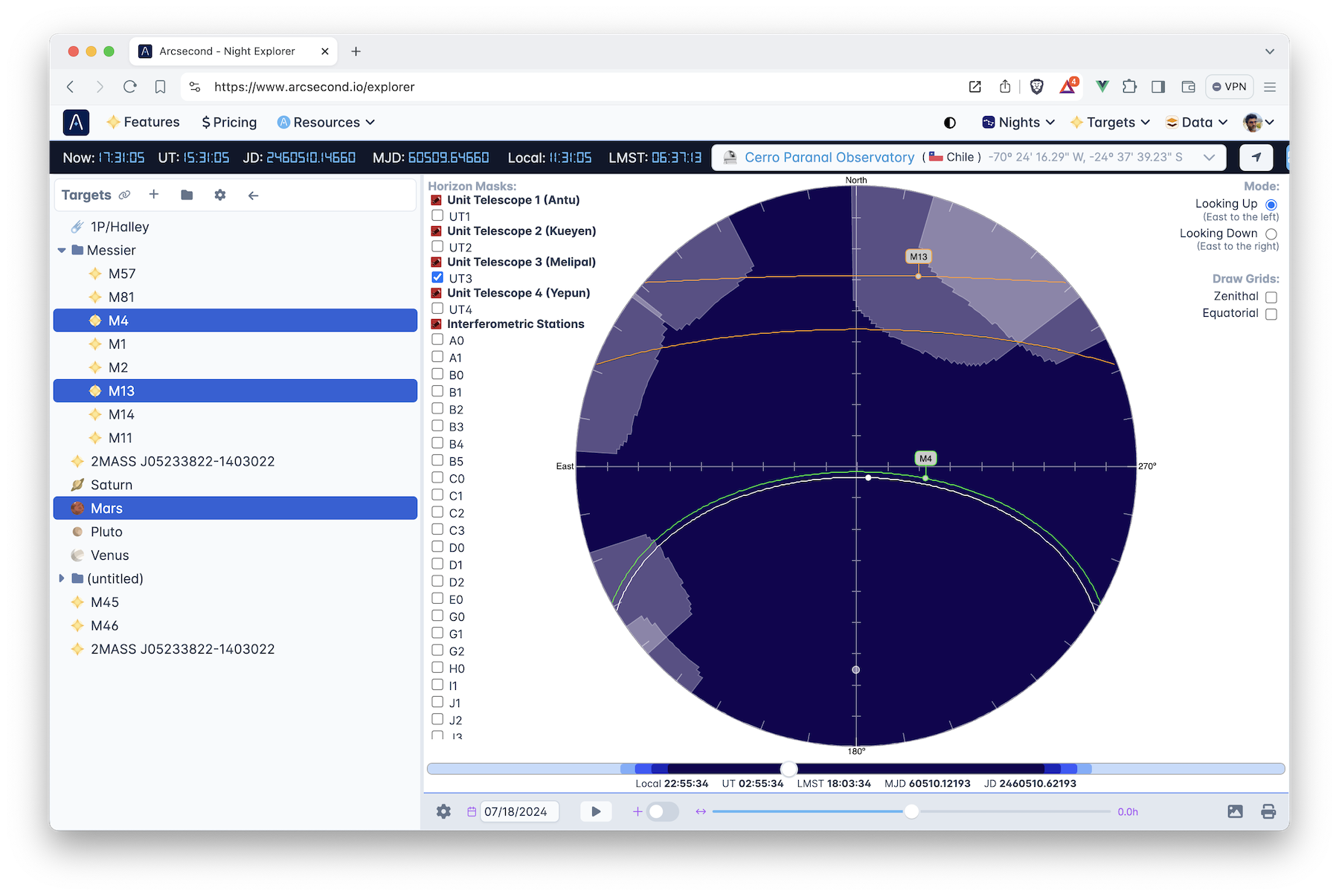Collapse the Messier folder
Screen dimensions: 1339x896
[x=62, y=251]
